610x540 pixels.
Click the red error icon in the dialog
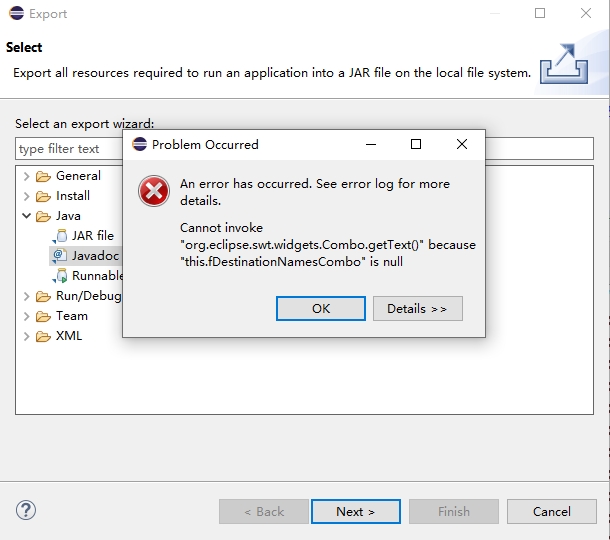[x=154, y=191]
